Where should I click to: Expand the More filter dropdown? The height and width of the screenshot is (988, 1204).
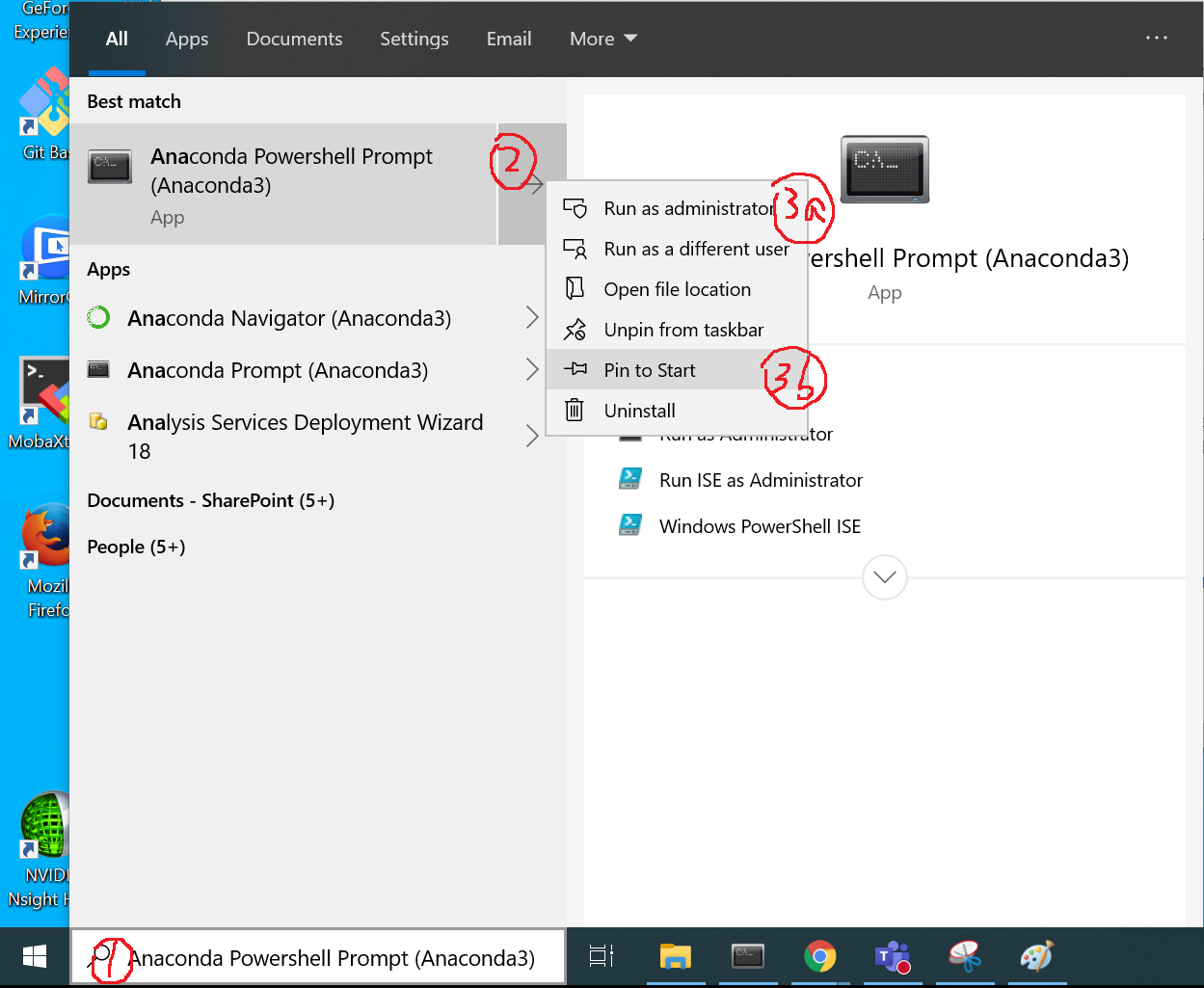603,39
